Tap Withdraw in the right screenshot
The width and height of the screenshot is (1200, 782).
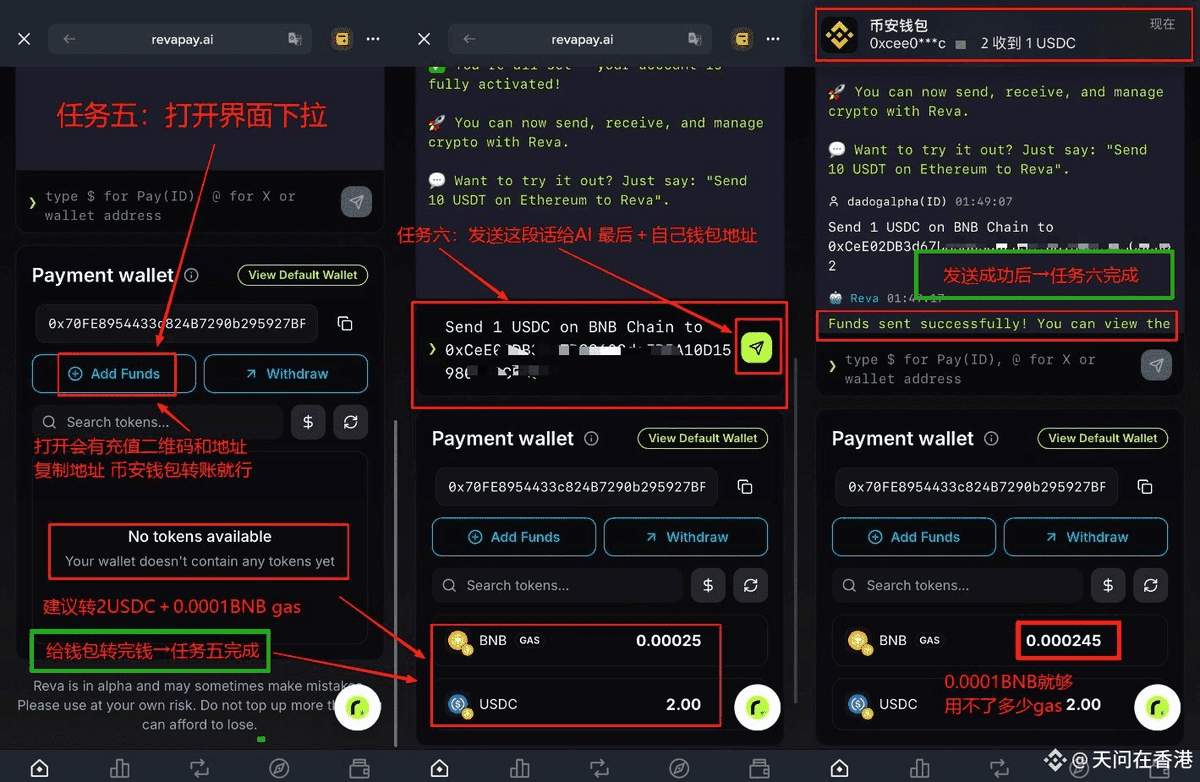point(1086,537)
